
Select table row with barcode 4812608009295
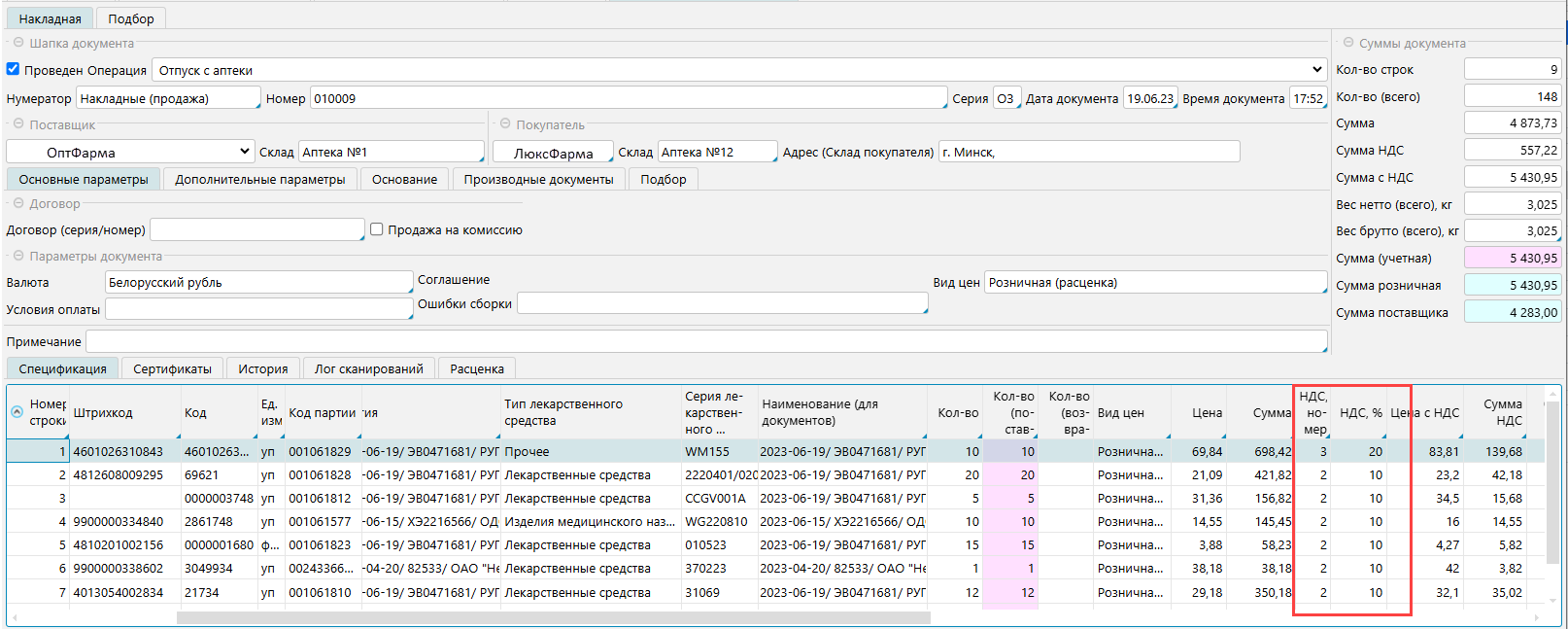click(x=119, y=475)
